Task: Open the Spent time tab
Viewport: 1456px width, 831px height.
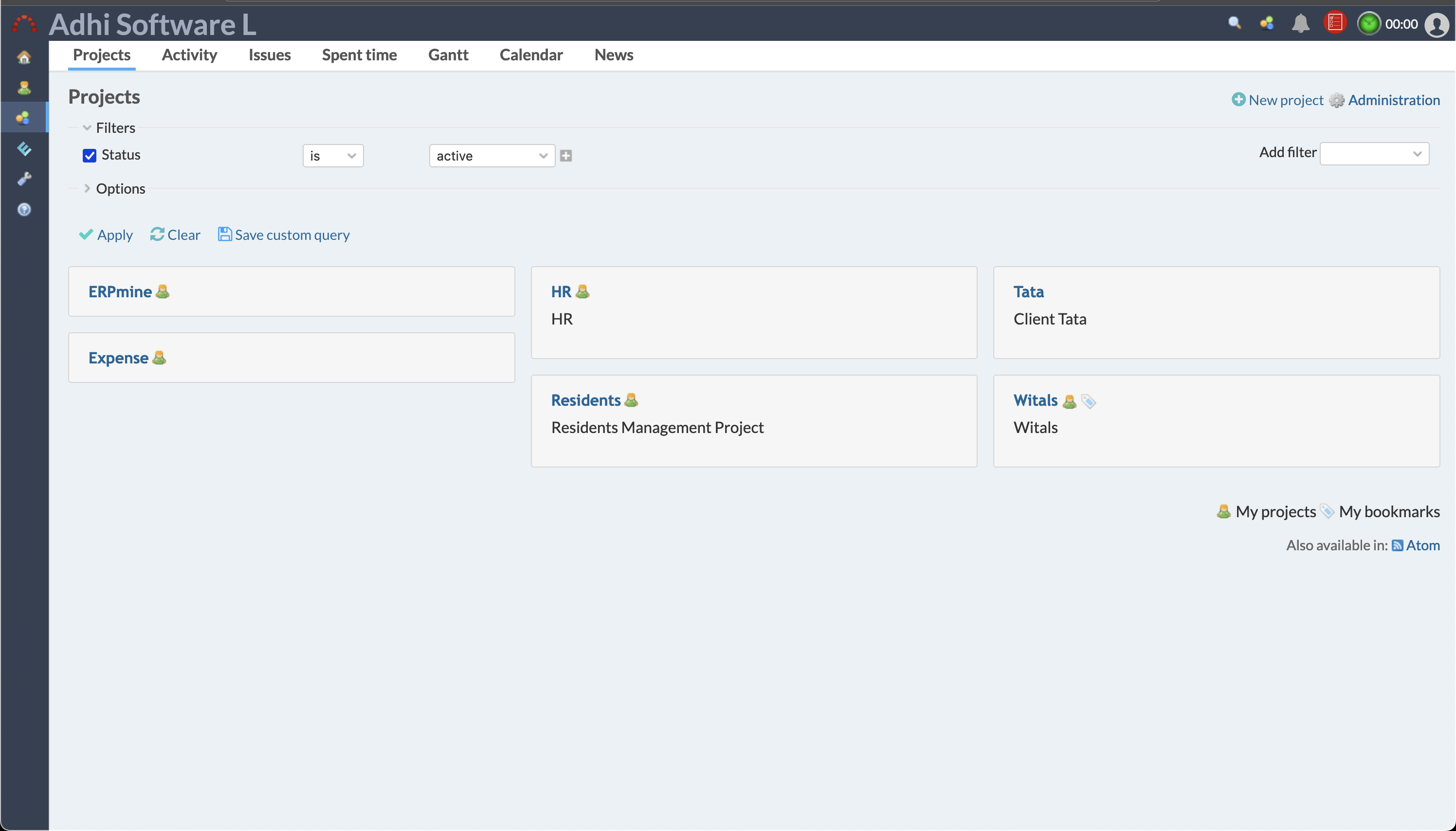Action: point(360,55)
